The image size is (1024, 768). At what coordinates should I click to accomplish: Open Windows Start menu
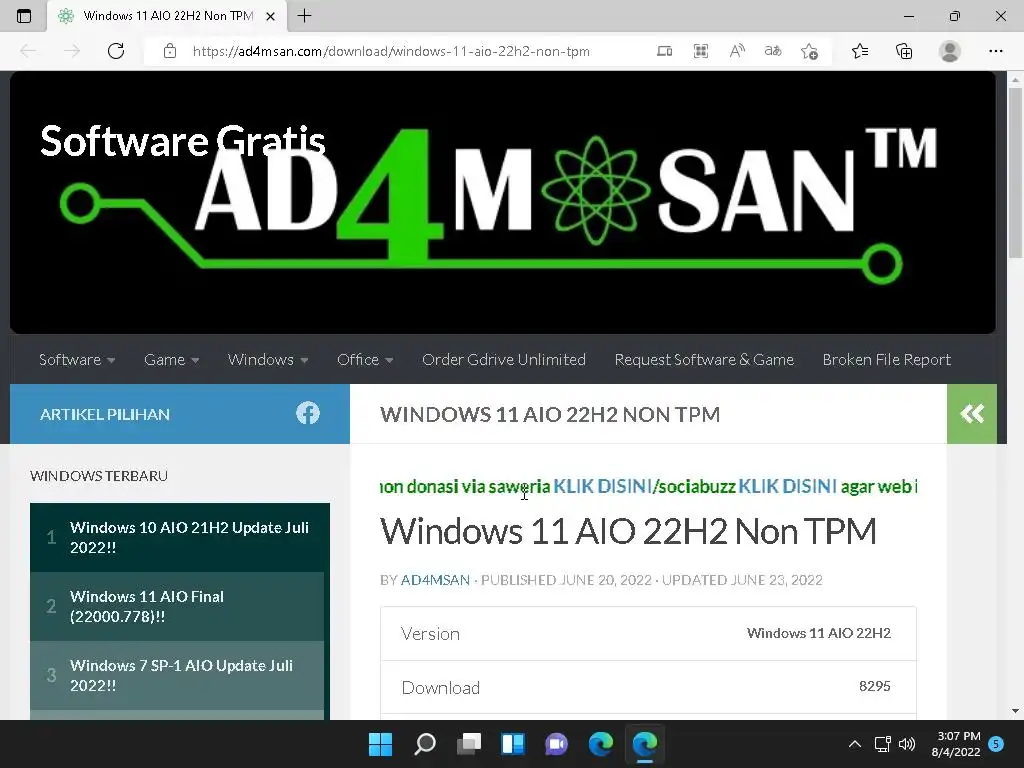coord(380,744)
